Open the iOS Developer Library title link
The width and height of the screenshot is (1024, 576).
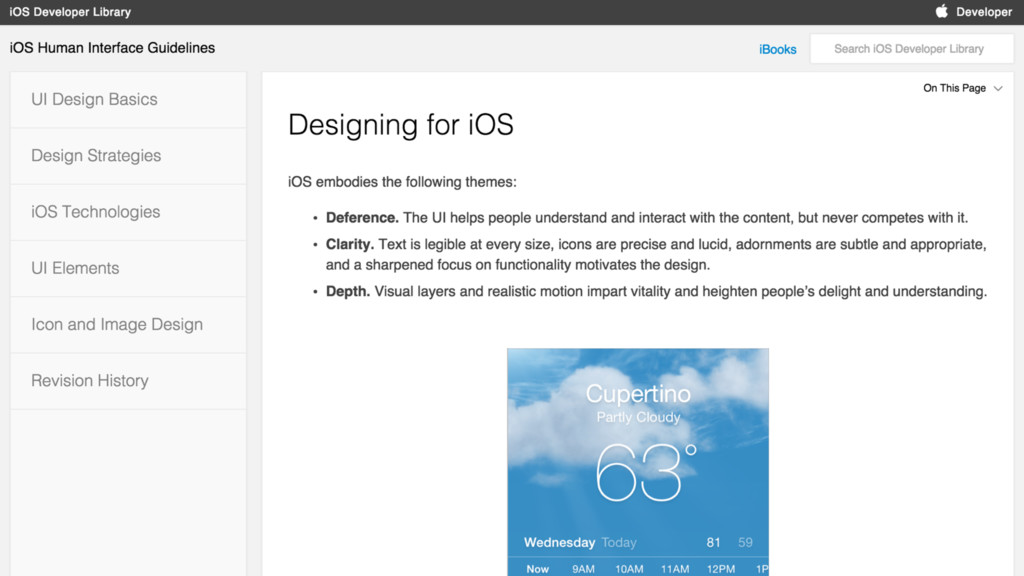point(70,12)
